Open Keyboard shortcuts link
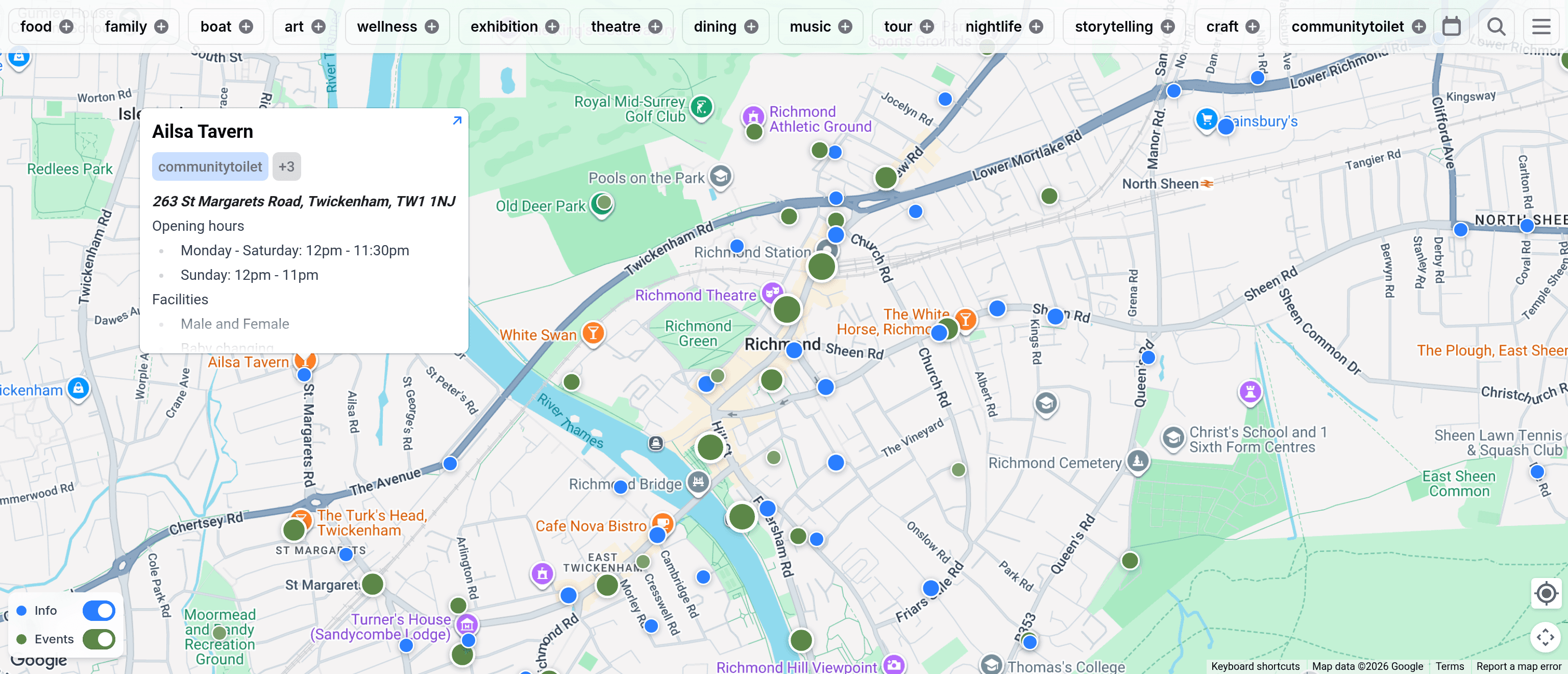This screenshot has height=674, width=1568. pos(1255,666)
